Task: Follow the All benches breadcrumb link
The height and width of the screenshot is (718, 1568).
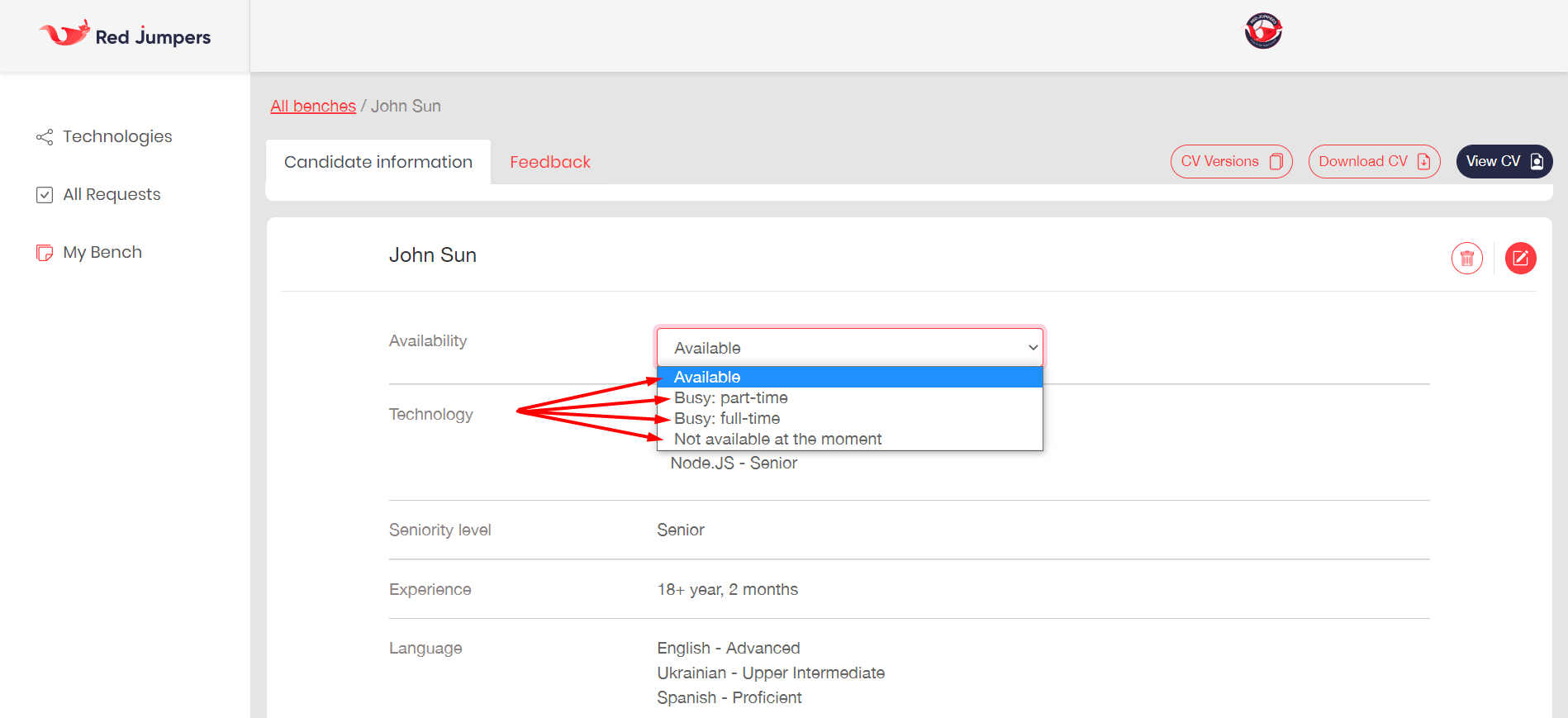Action: tap(313, 106)
